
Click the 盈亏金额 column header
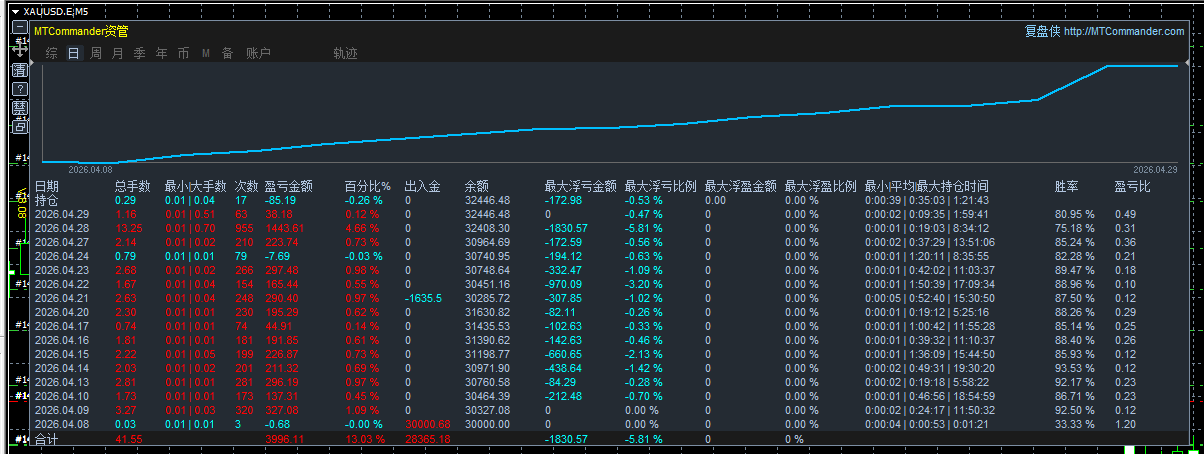(x=289, y=186)
